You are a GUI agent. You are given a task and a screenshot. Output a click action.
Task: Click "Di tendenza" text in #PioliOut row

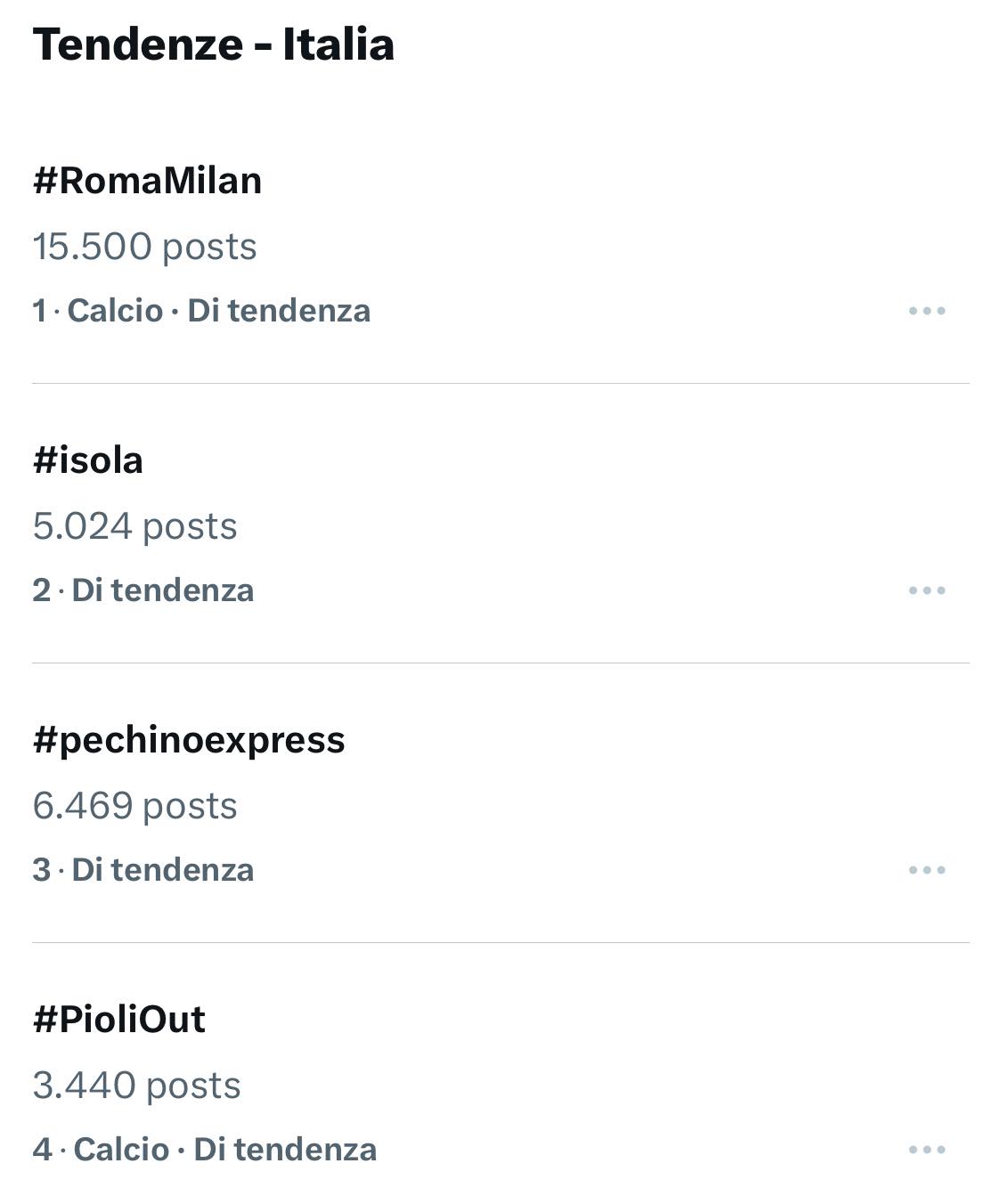285,1150
